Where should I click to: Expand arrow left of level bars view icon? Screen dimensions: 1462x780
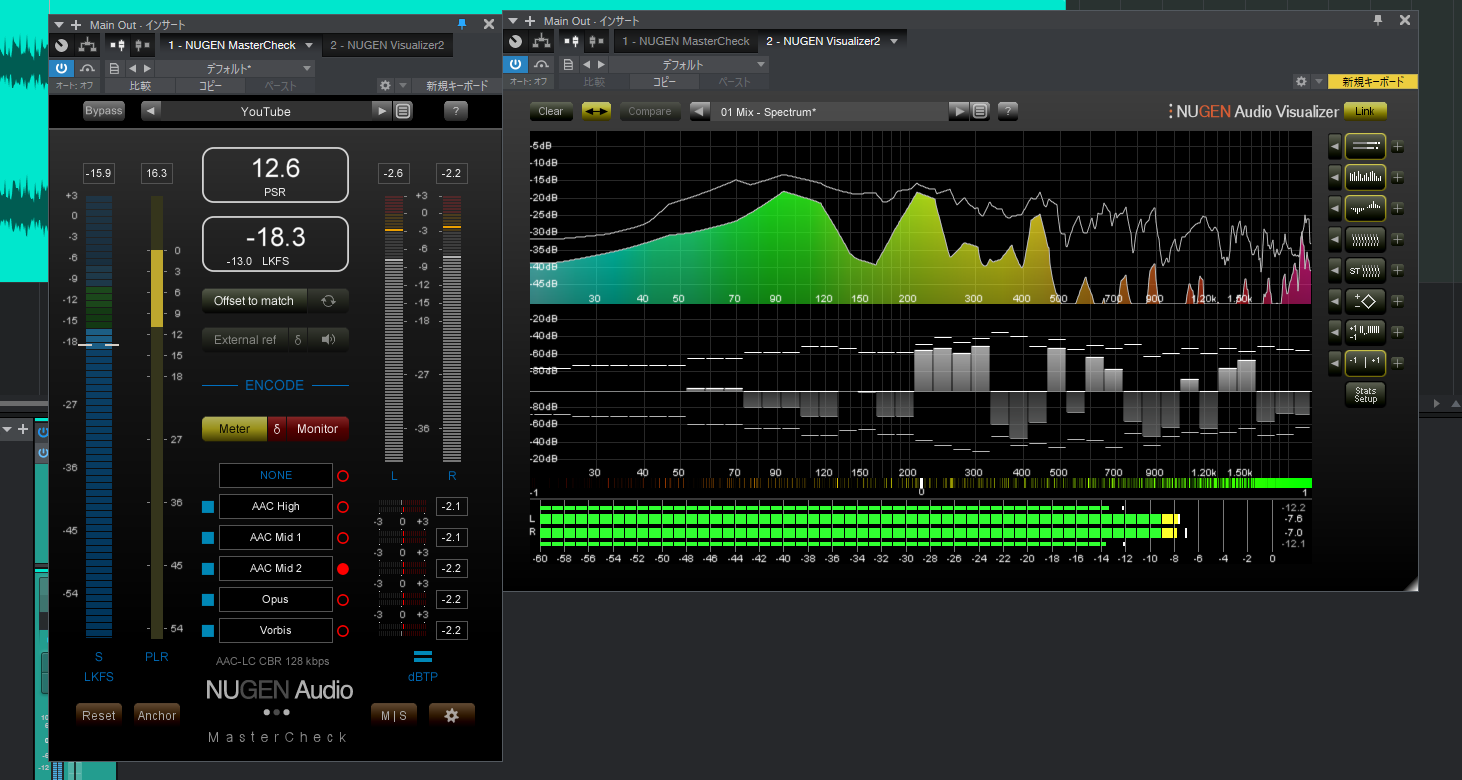click(1335, 147)
